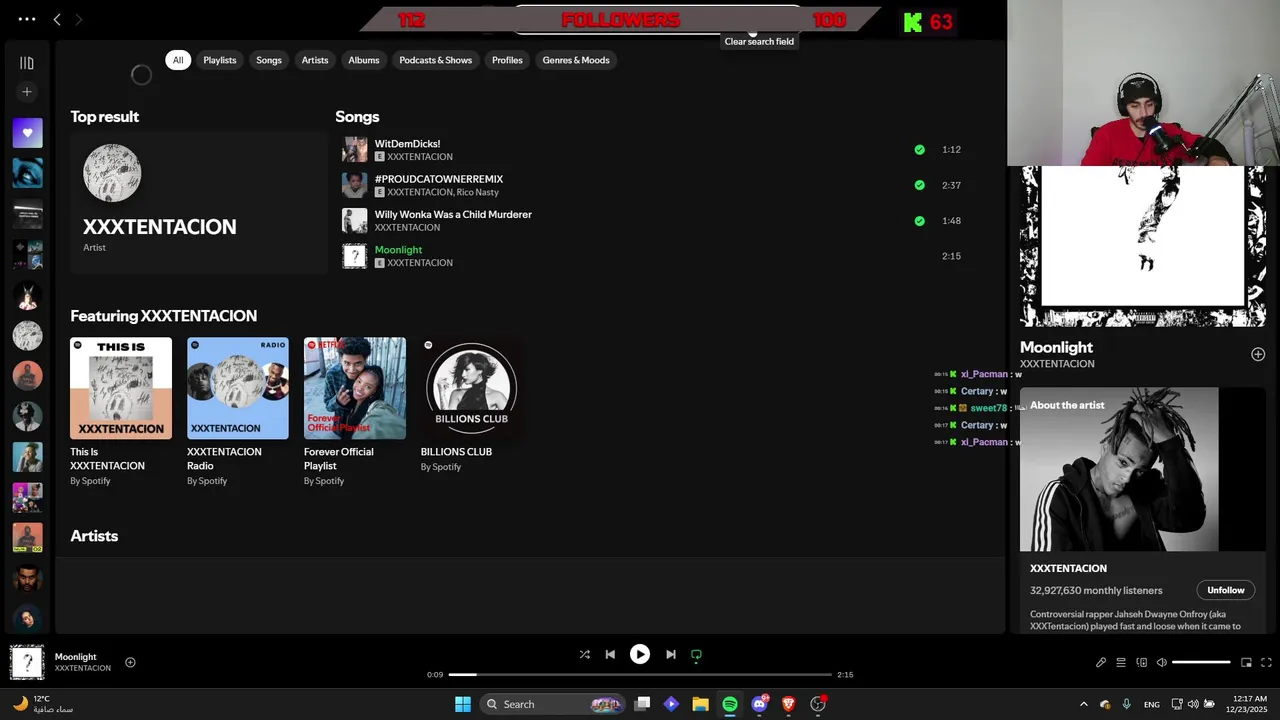Viewport: 1280px width, 720px height.
Task: Toggle saved checkmark for Willy Wonka song
Action: point(919,221)
